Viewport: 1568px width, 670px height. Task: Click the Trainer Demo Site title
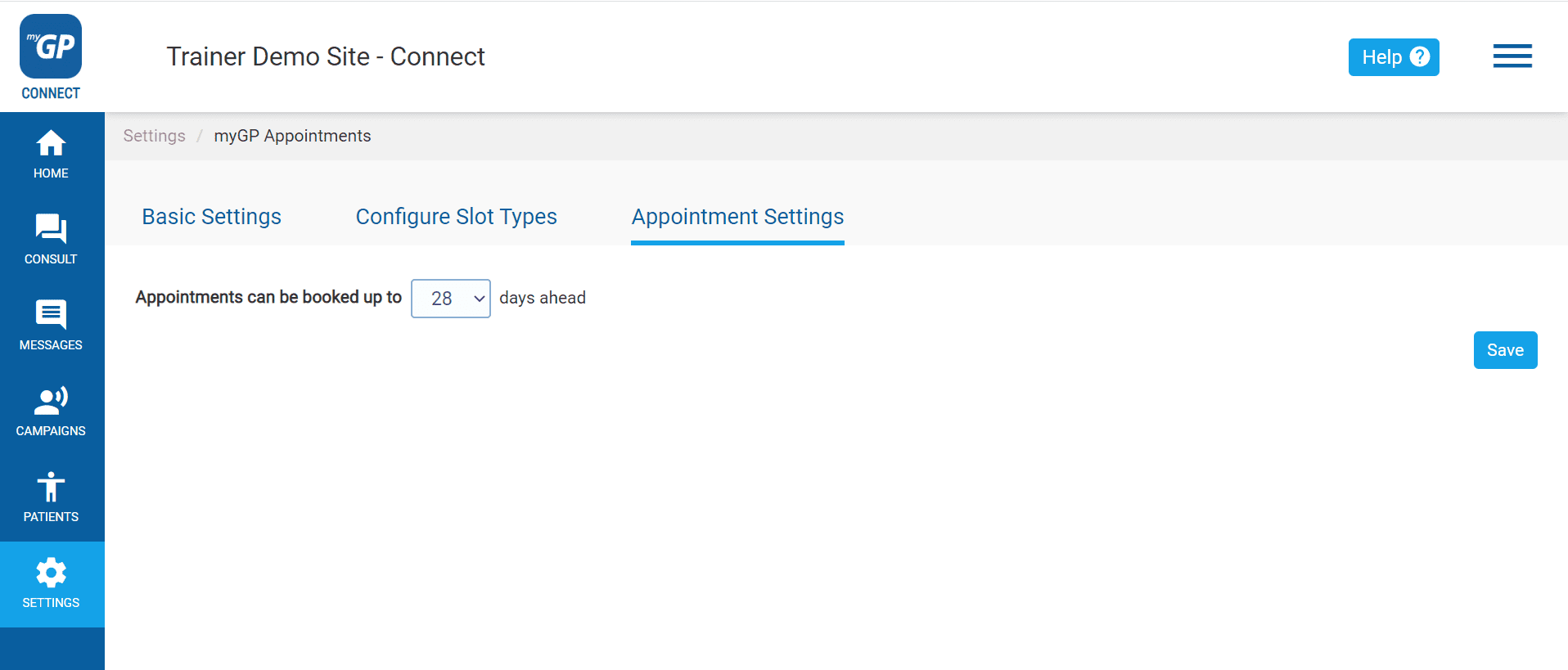point(325,56)
